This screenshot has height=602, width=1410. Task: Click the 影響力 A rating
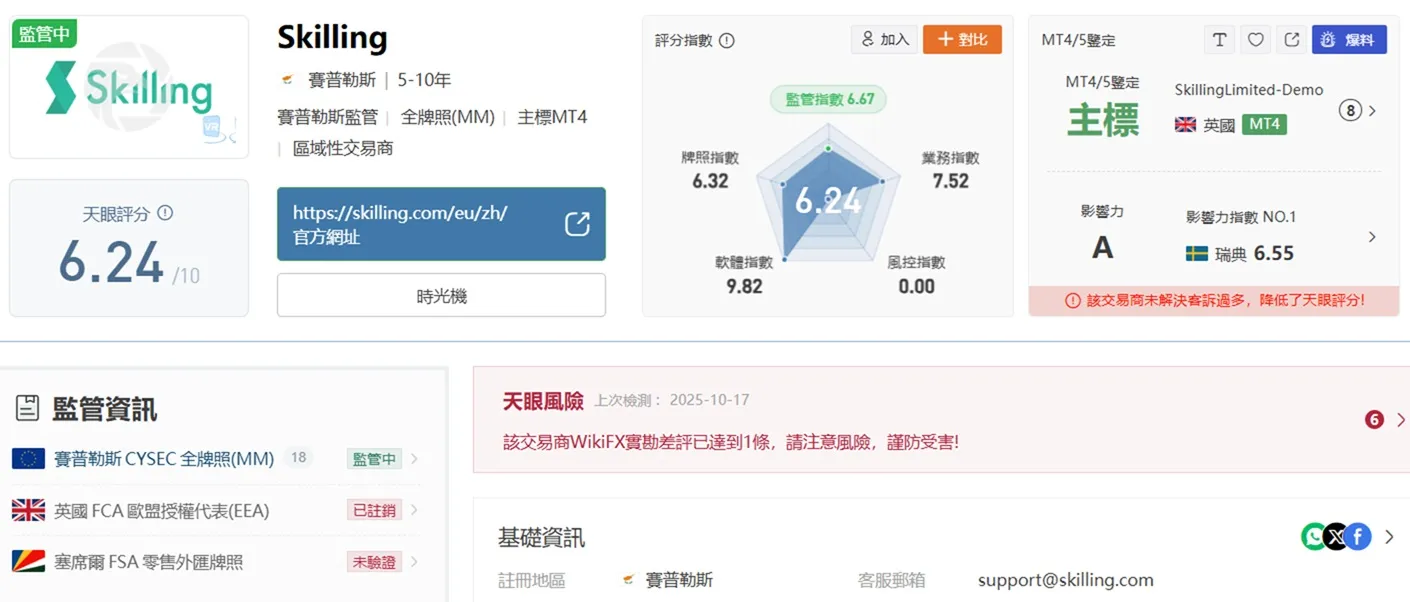click(x=1102, y=247)
